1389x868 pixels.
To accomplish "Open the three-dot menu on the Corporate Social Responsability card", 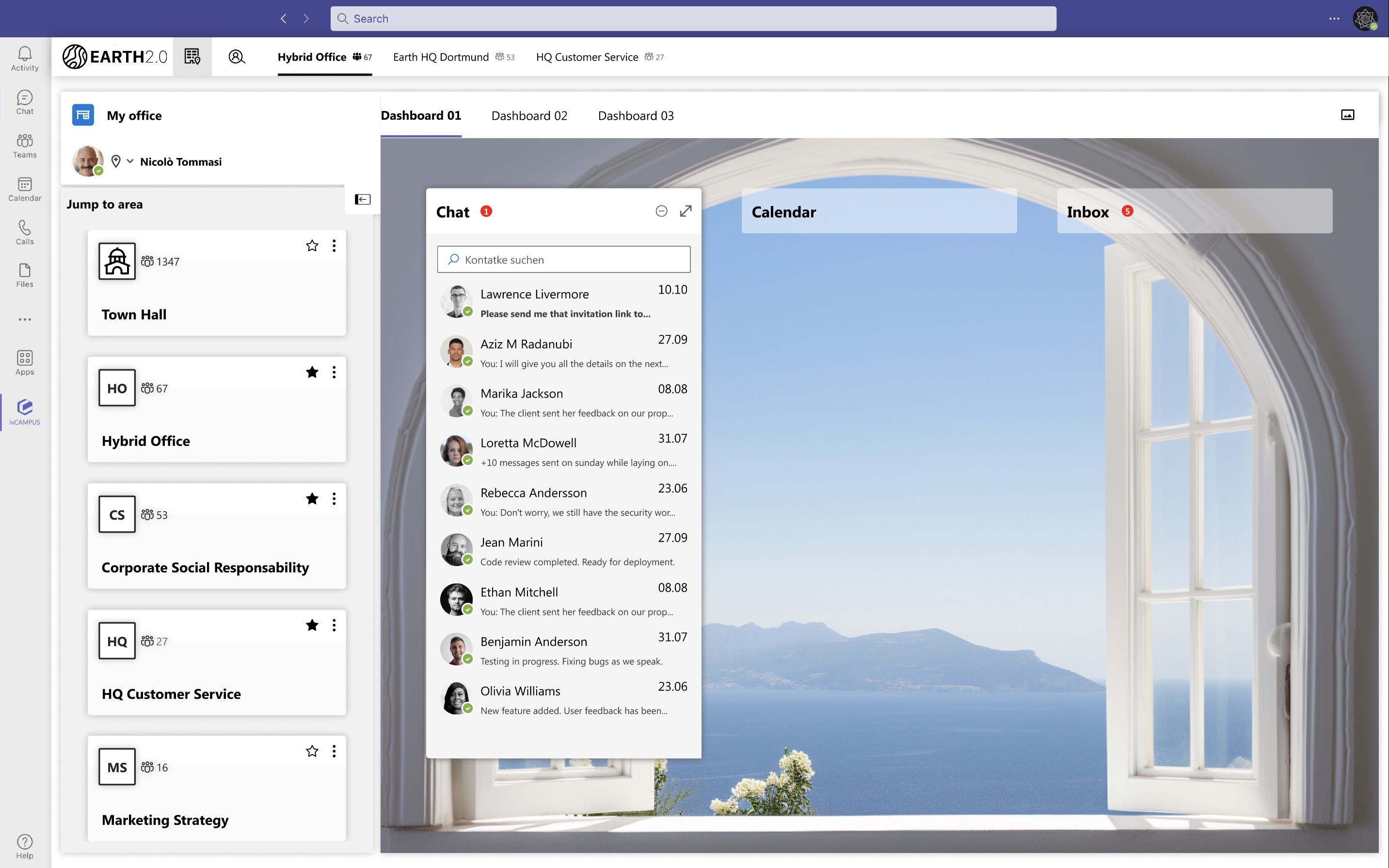I will 334,499.
